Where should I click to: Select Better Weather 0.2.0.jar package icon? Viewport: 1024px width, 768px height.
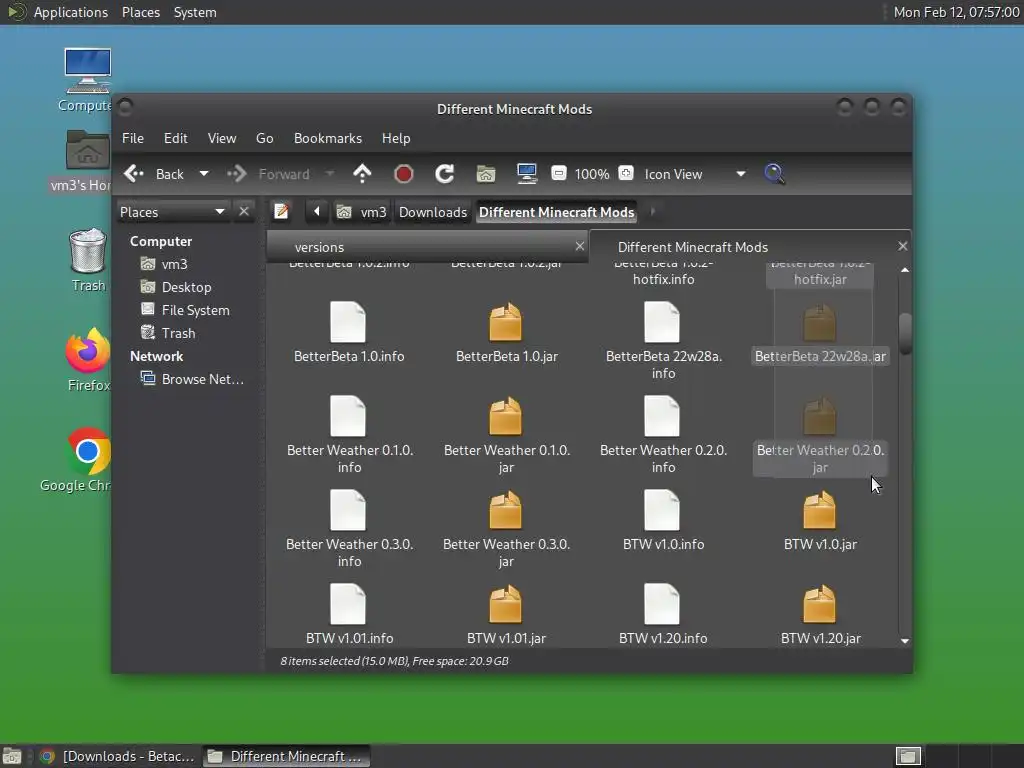(x=820, y=416)
